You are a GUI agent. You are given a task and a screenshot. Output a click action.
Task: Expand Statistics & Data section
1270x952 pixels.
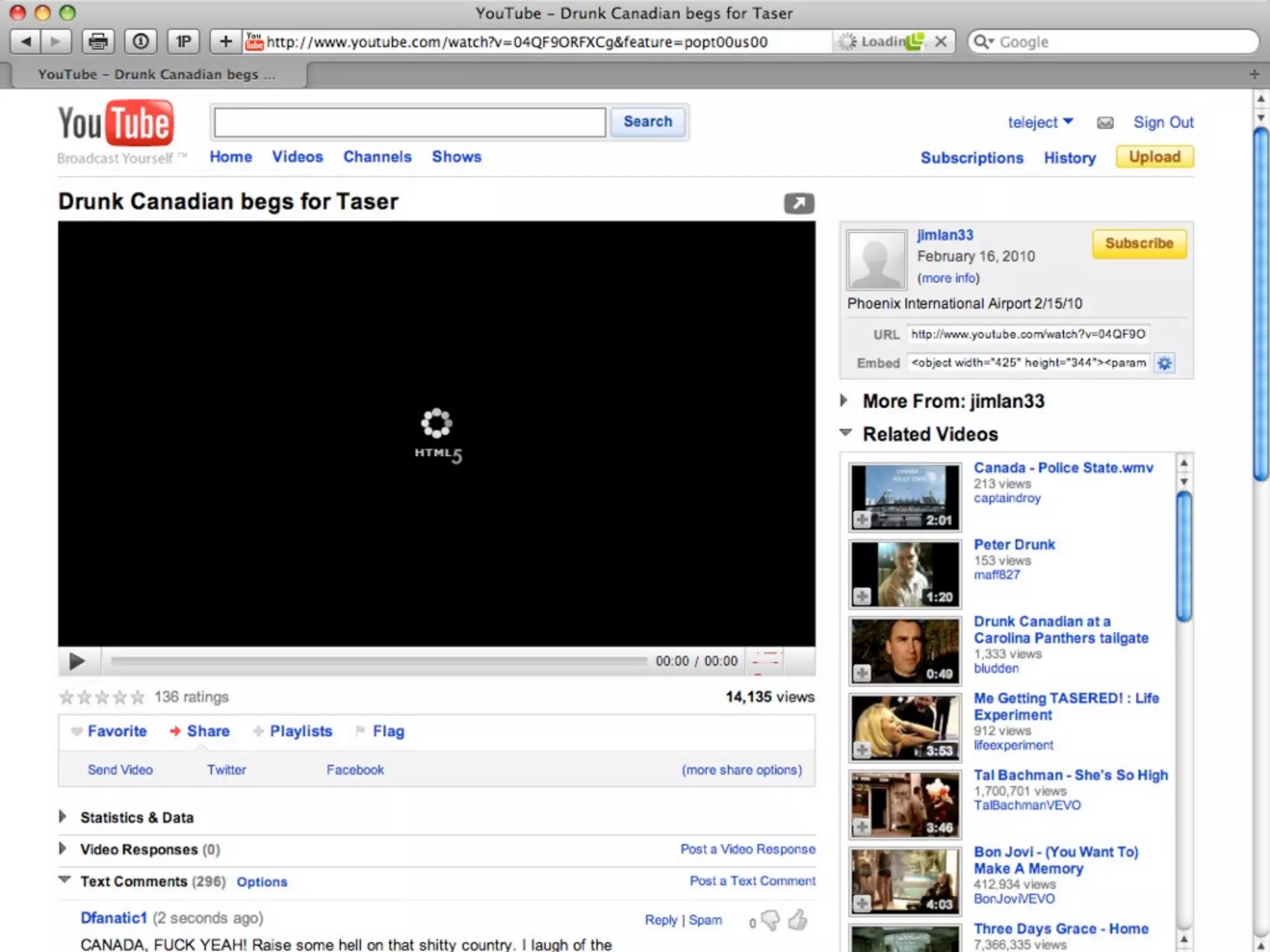click(x=63, y=817)
